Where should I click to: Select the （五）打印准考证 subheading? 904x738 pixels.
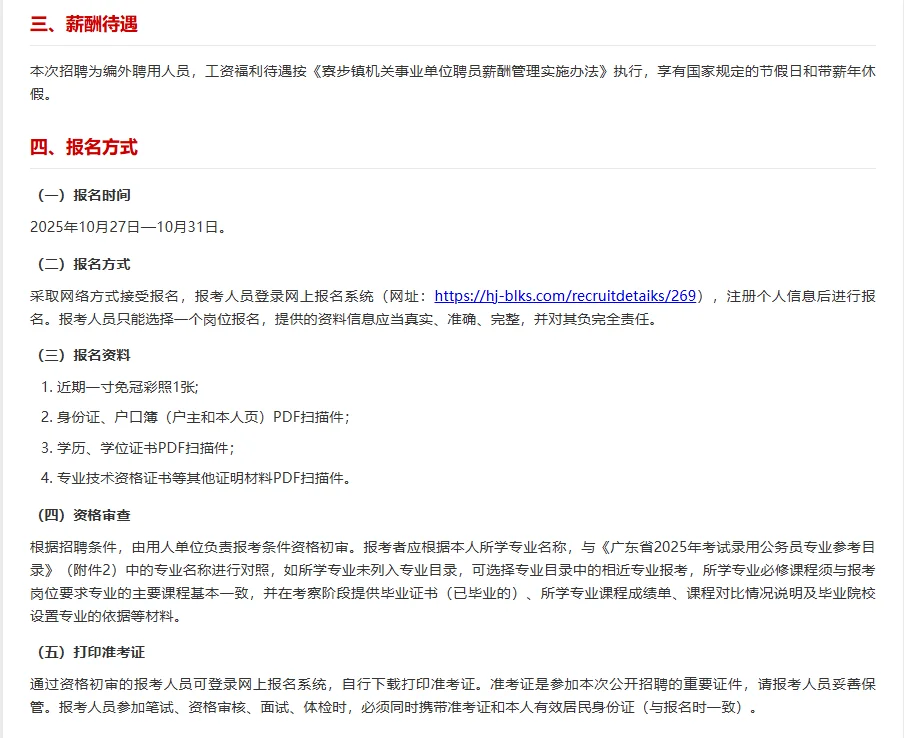[91, 652]
